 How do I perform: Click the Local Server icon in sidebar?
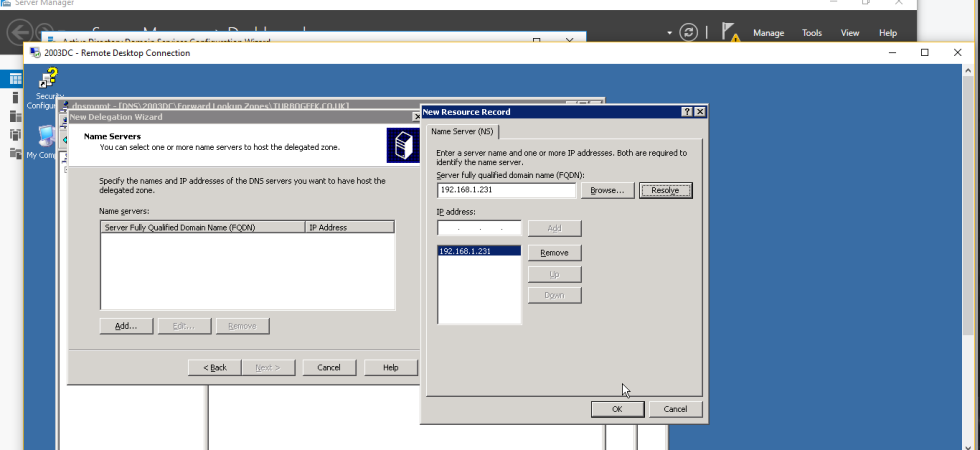(x=15, y=98)
